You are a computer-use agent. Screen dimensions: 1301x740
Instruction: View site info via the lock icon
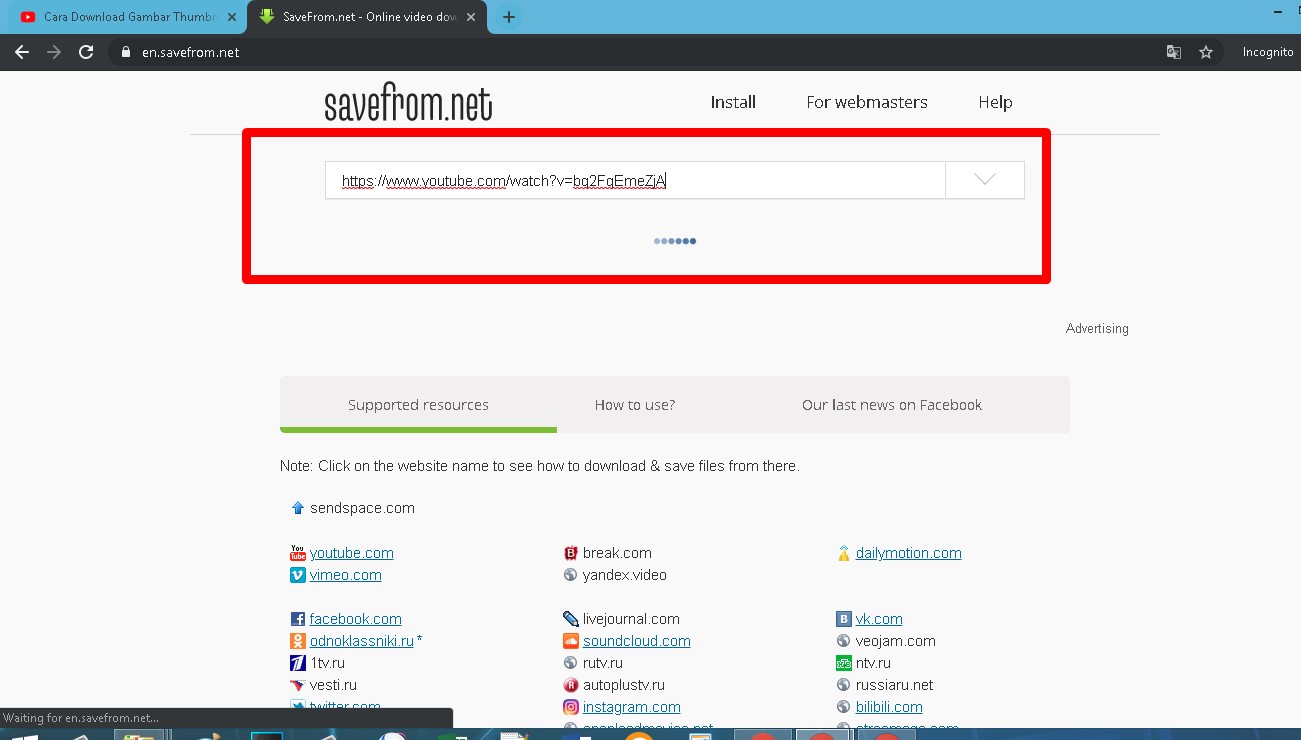click(x=125, y=52)
